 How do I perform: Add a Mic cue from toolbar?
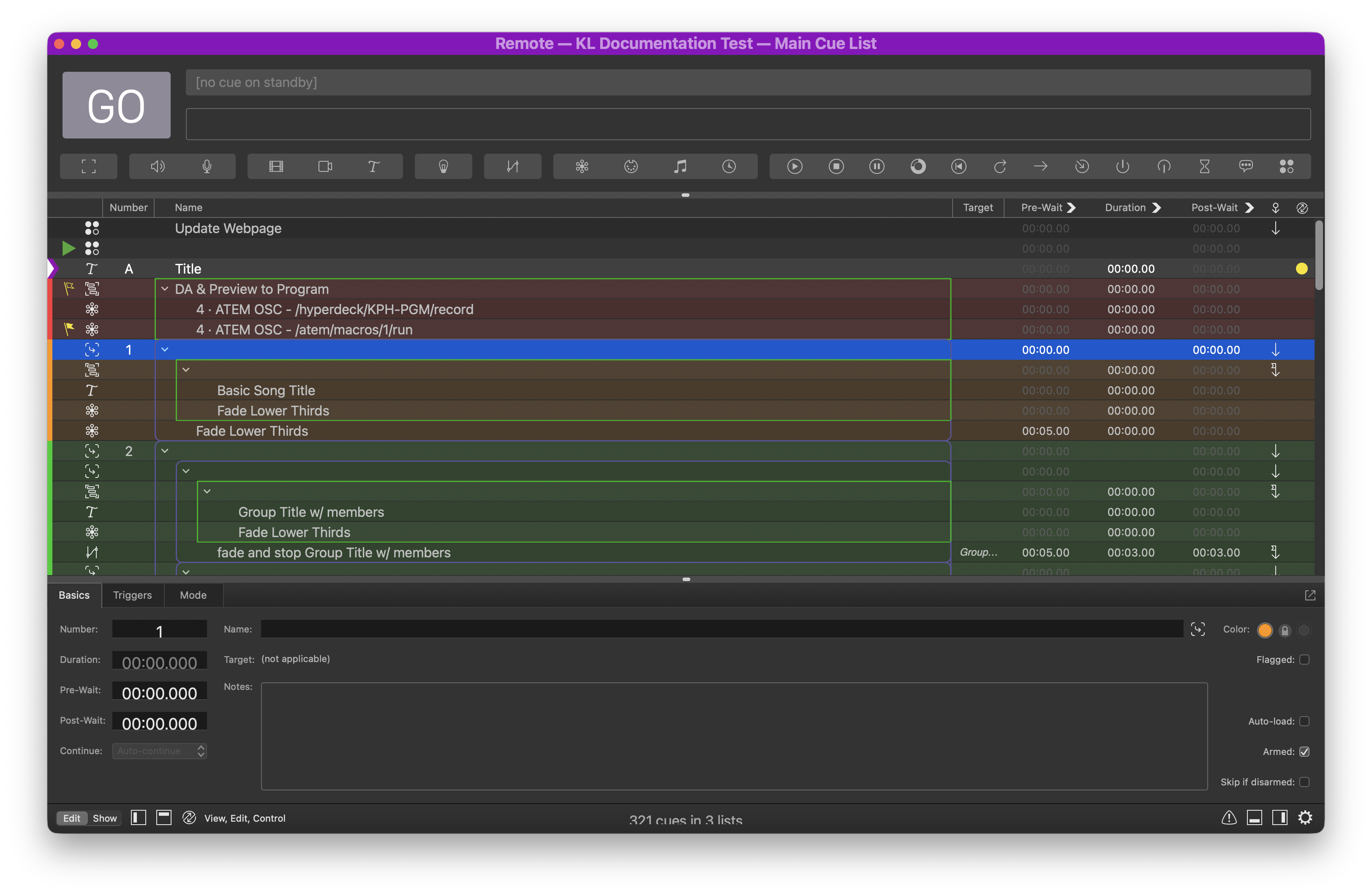coord(207,166)
